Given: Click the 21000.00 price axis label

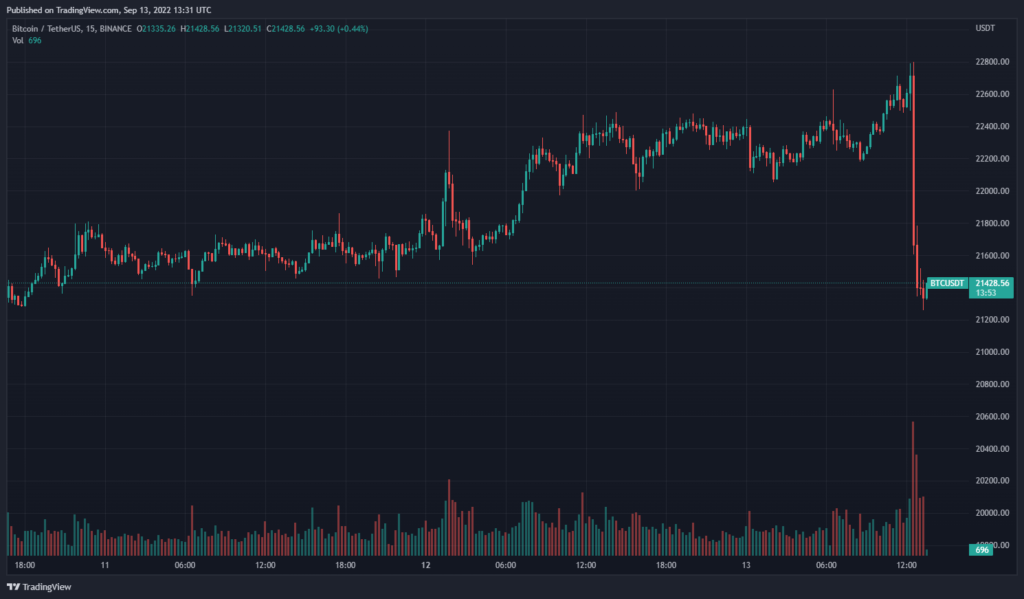Looking at the screenshot, I should click(x=991, y=352).
